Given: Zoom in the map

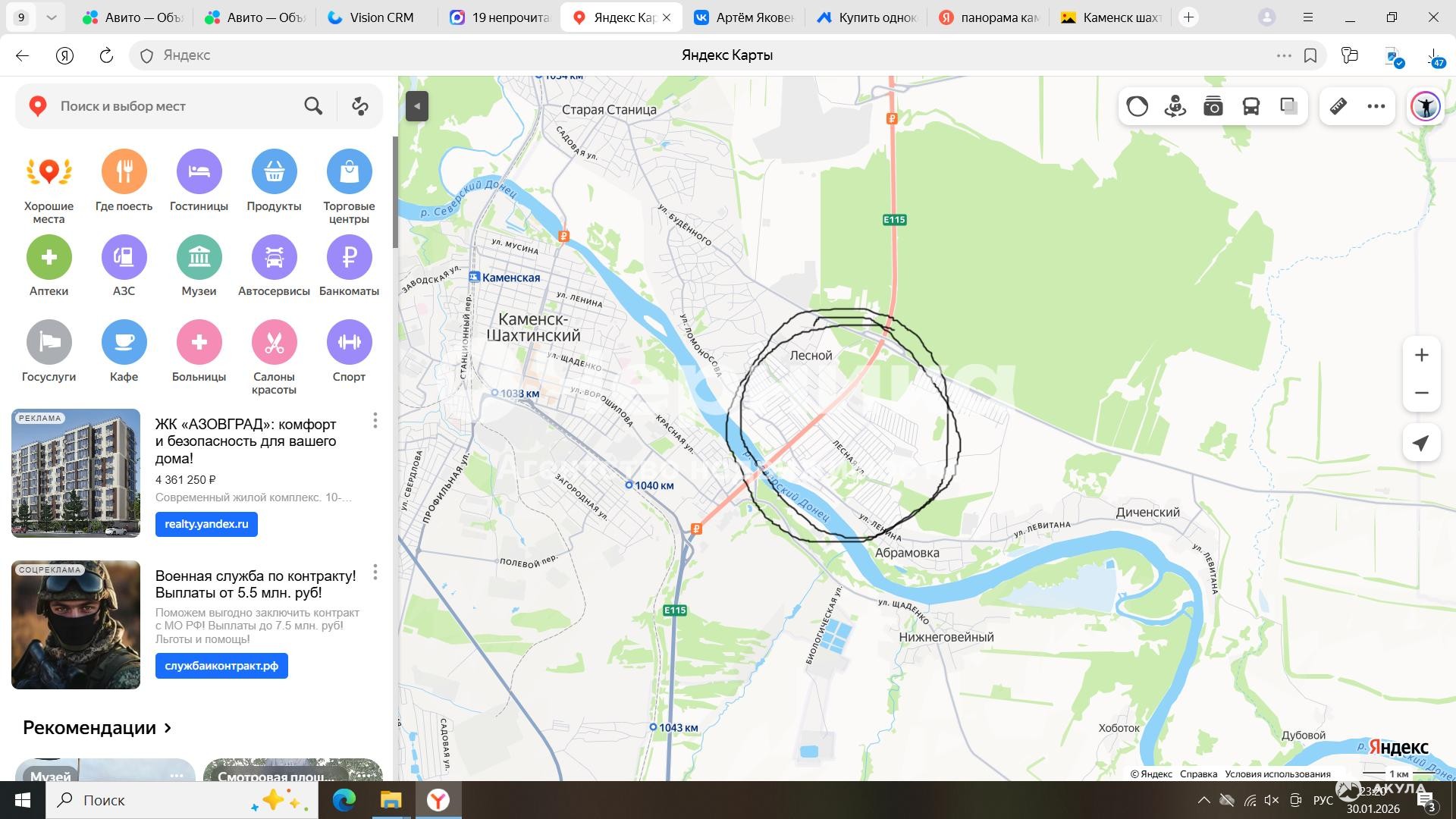Looking at the screenshot, I should click(1421, 355).
